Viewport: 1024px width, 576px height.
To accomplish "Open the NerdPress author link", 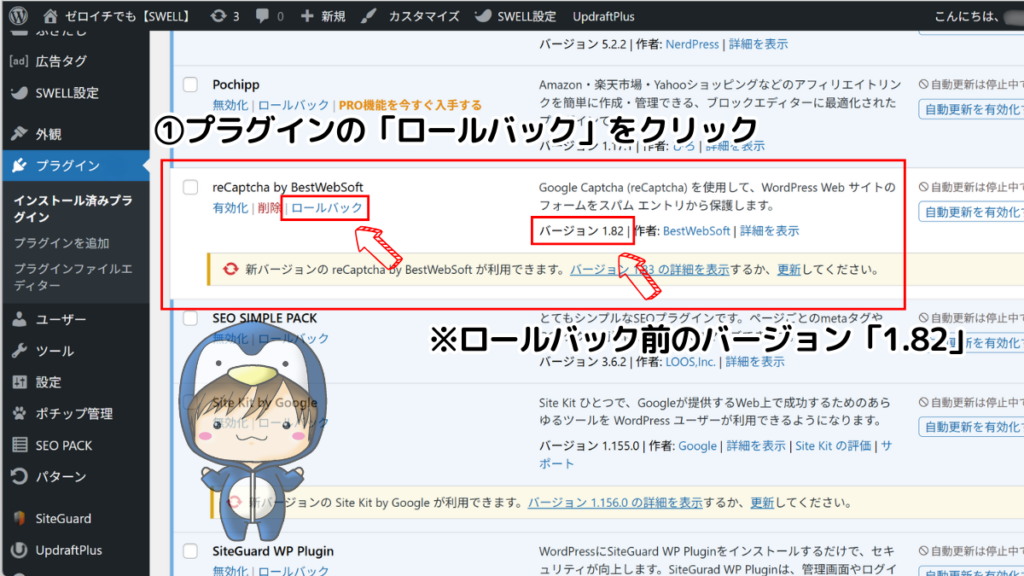I will (692, 44).
